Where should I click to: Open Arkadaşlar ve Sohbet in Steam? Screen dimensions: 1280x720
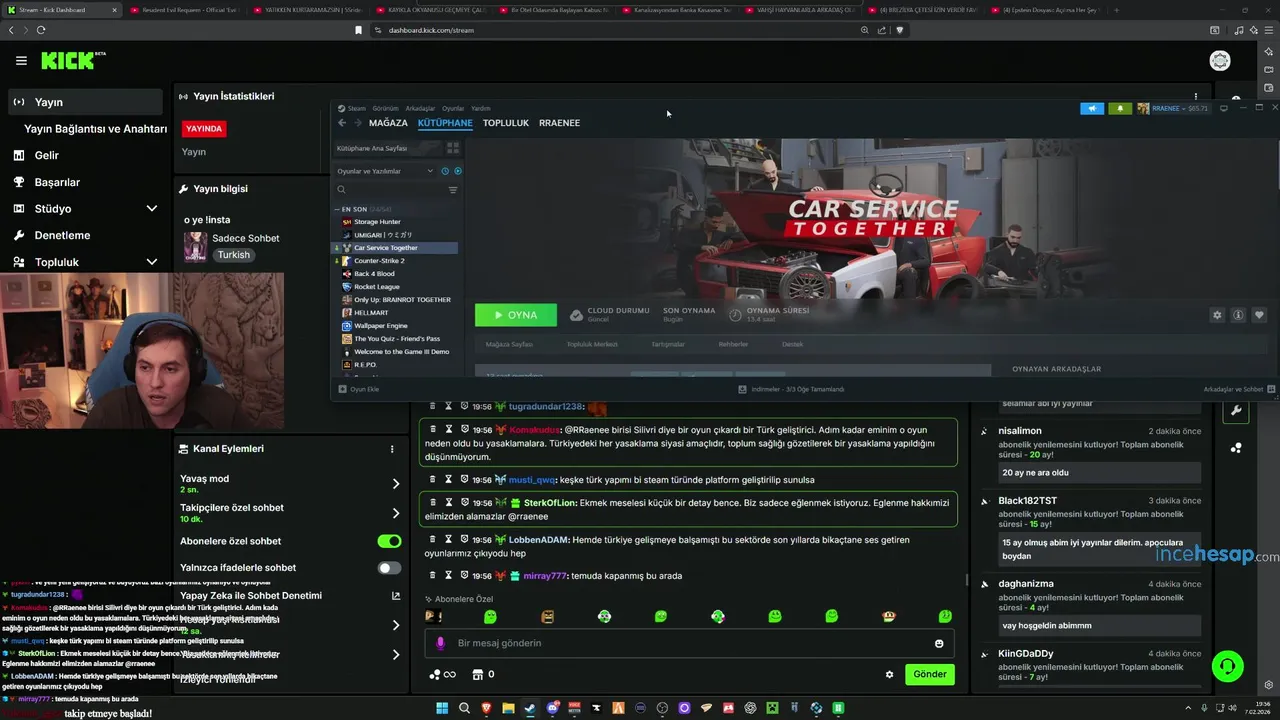(1238, 389)
